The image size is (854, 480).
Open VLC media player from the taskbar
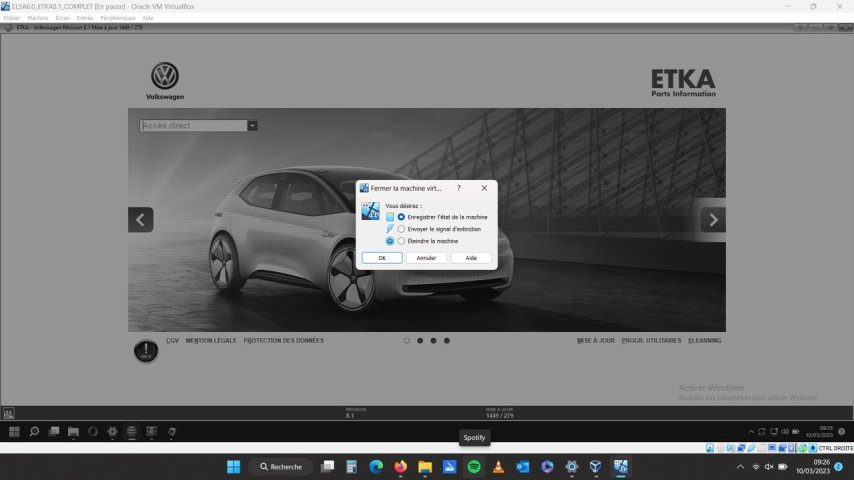[498, 467]
